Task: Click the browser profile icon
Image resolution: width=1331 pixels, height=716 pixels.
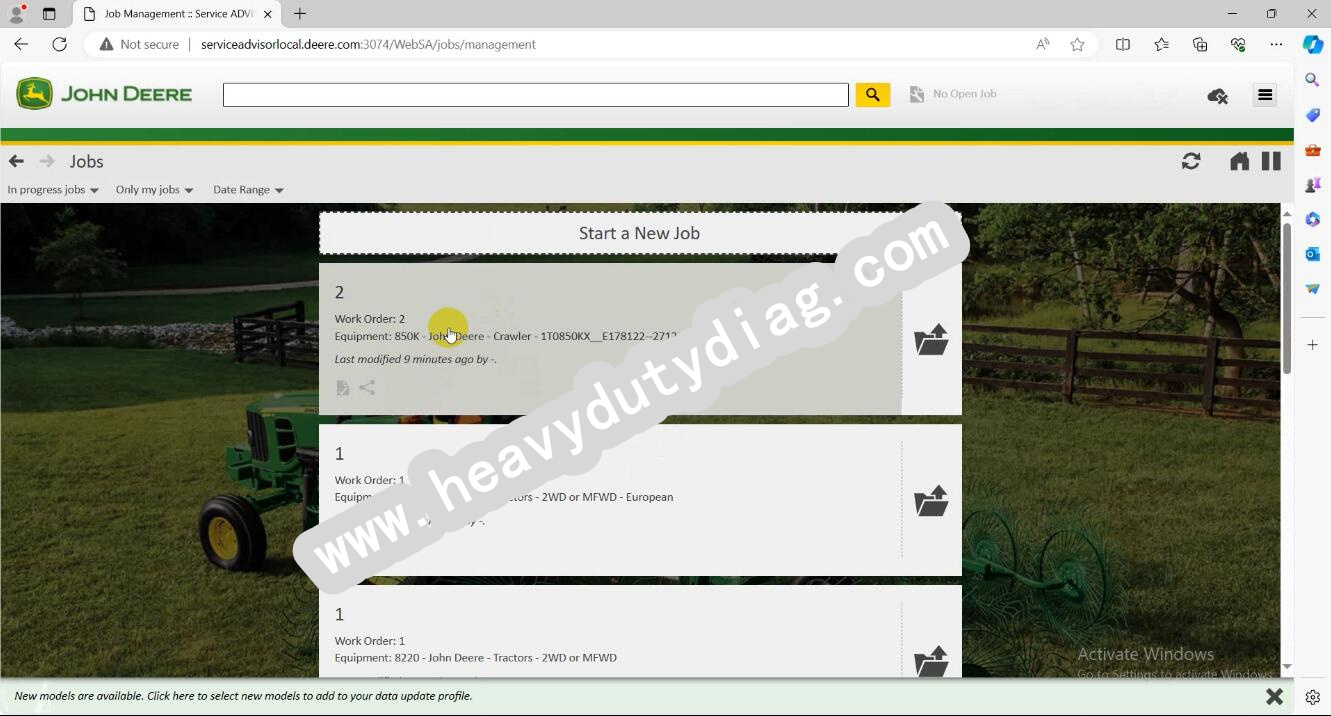Action: (x=16, y=14)
